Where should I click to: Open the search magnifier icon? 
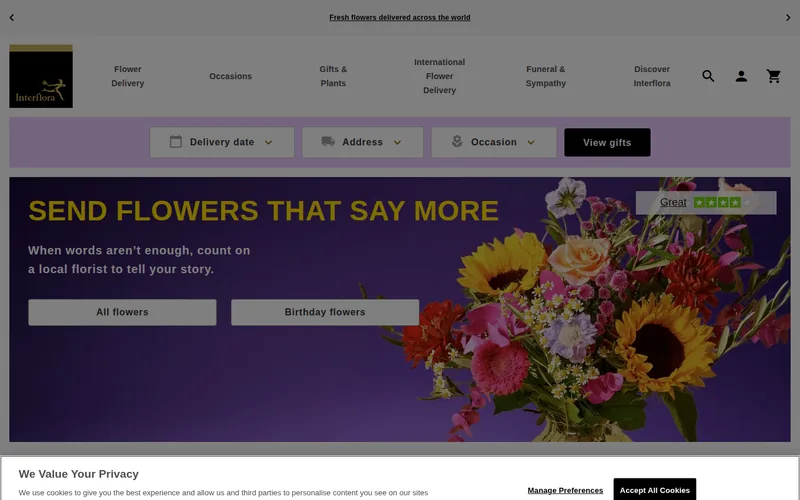tap(708, 76)
